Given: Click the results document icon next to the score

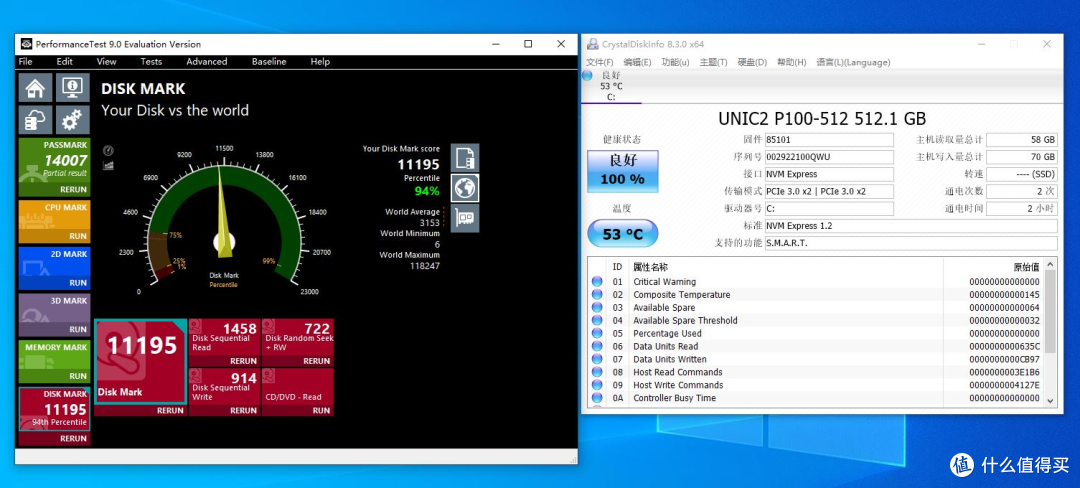Looking at the screenshot, I should [465, 158].
